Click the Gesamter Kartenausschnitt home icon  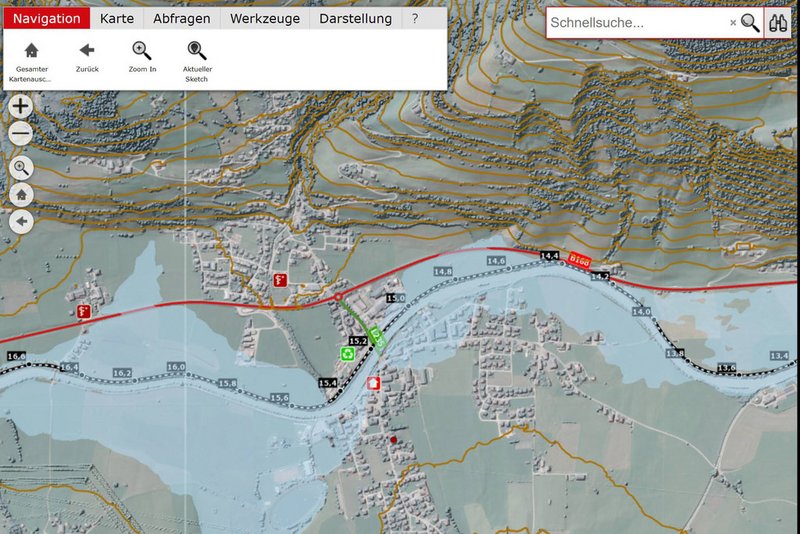click(32, 50)
